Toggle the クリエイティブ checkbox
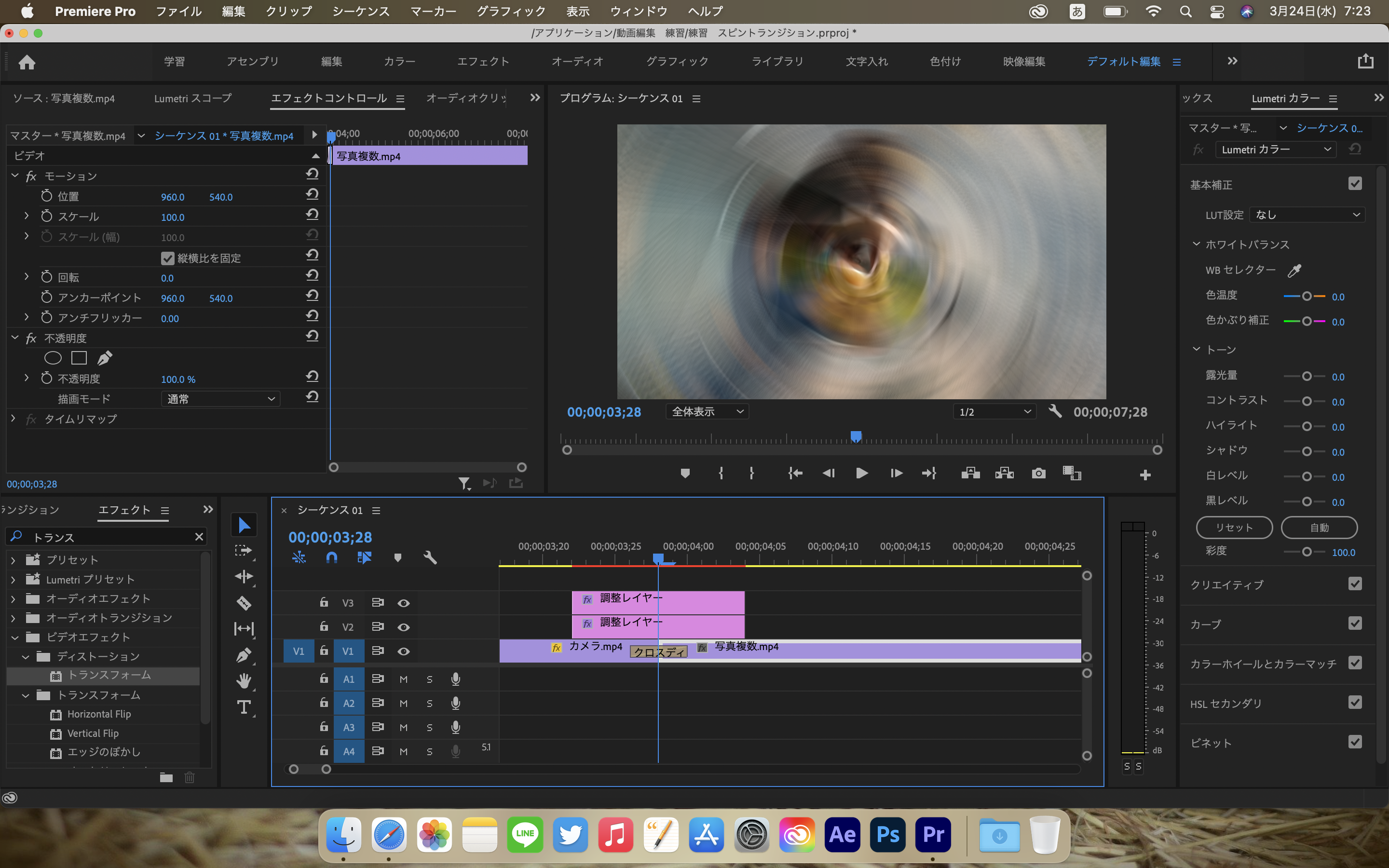The image size is (1389, 868). pyautogui.click(x=1355, y=584)
